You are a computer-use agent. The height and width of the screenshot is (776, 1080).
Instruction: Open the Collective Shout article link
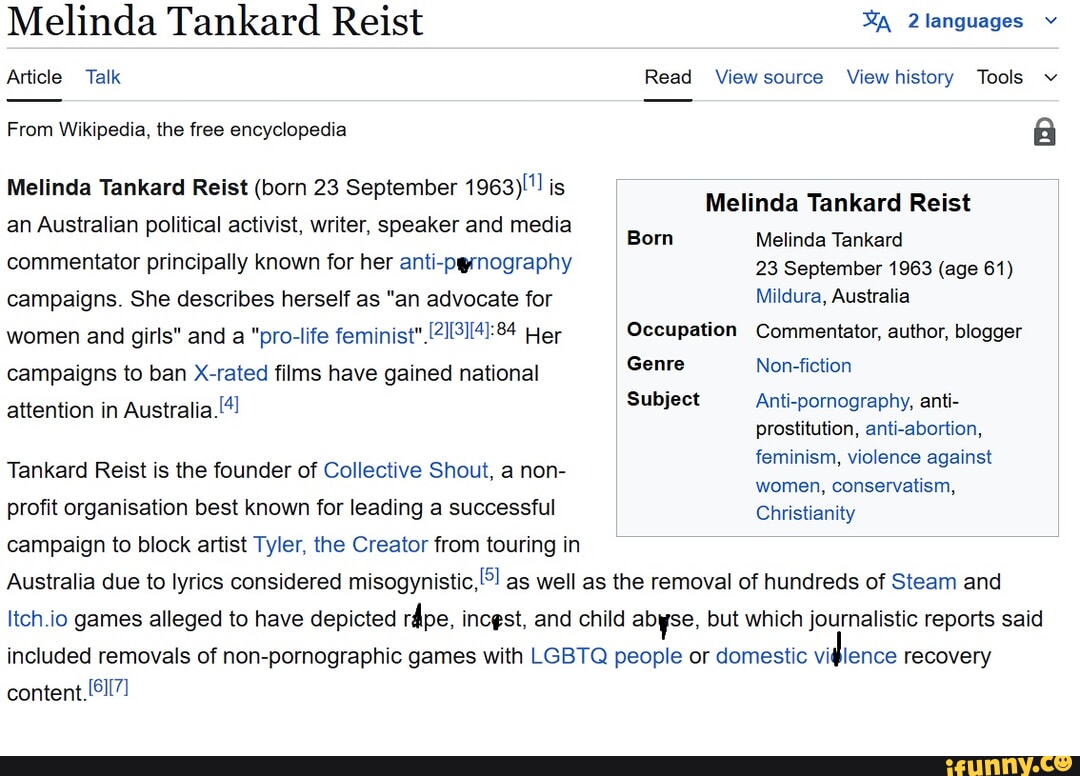pyautogui.click(x=406, y=470)
